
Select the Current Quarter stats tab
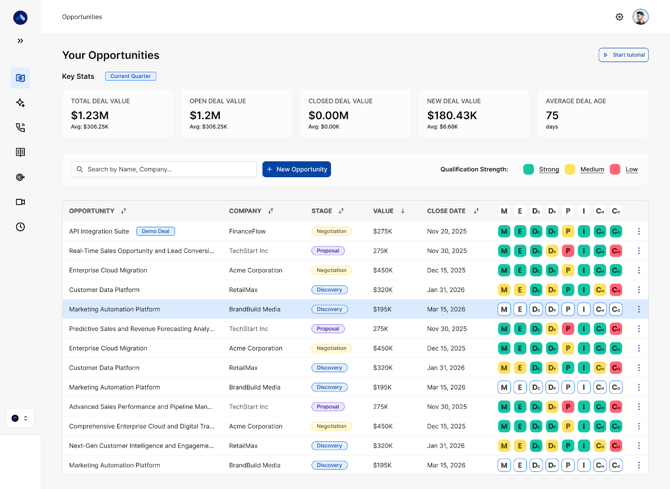tap(131, 76)
